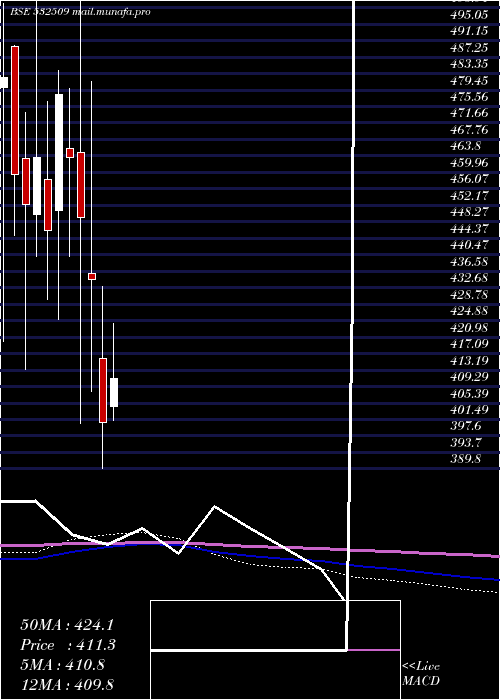Click the 487.25 price level label
The image size is (500, 700).
(x=469, y=48)
